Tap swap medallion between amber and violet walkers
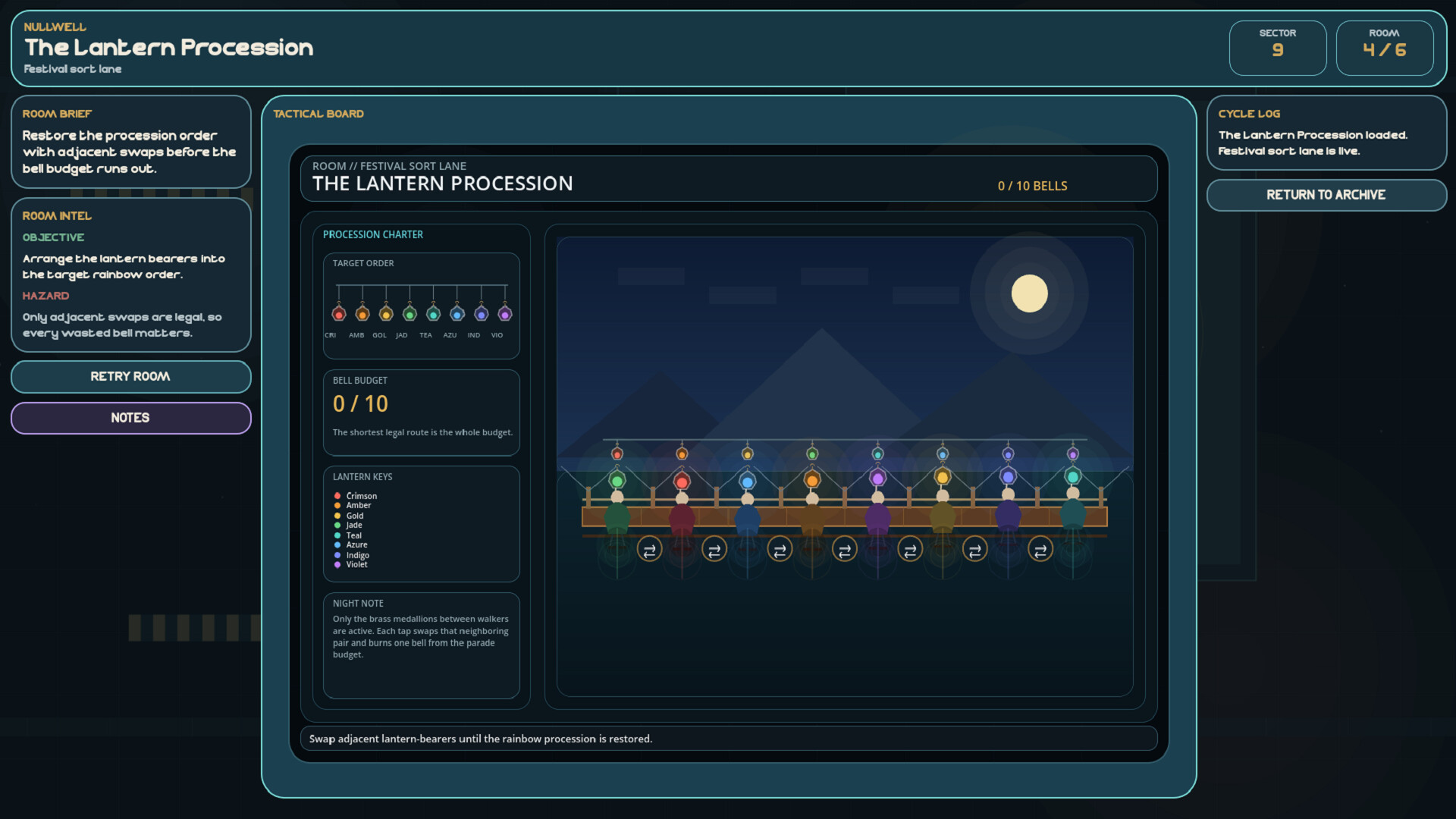The width and height of the screenshot is (1456, 819). [845, 550]
